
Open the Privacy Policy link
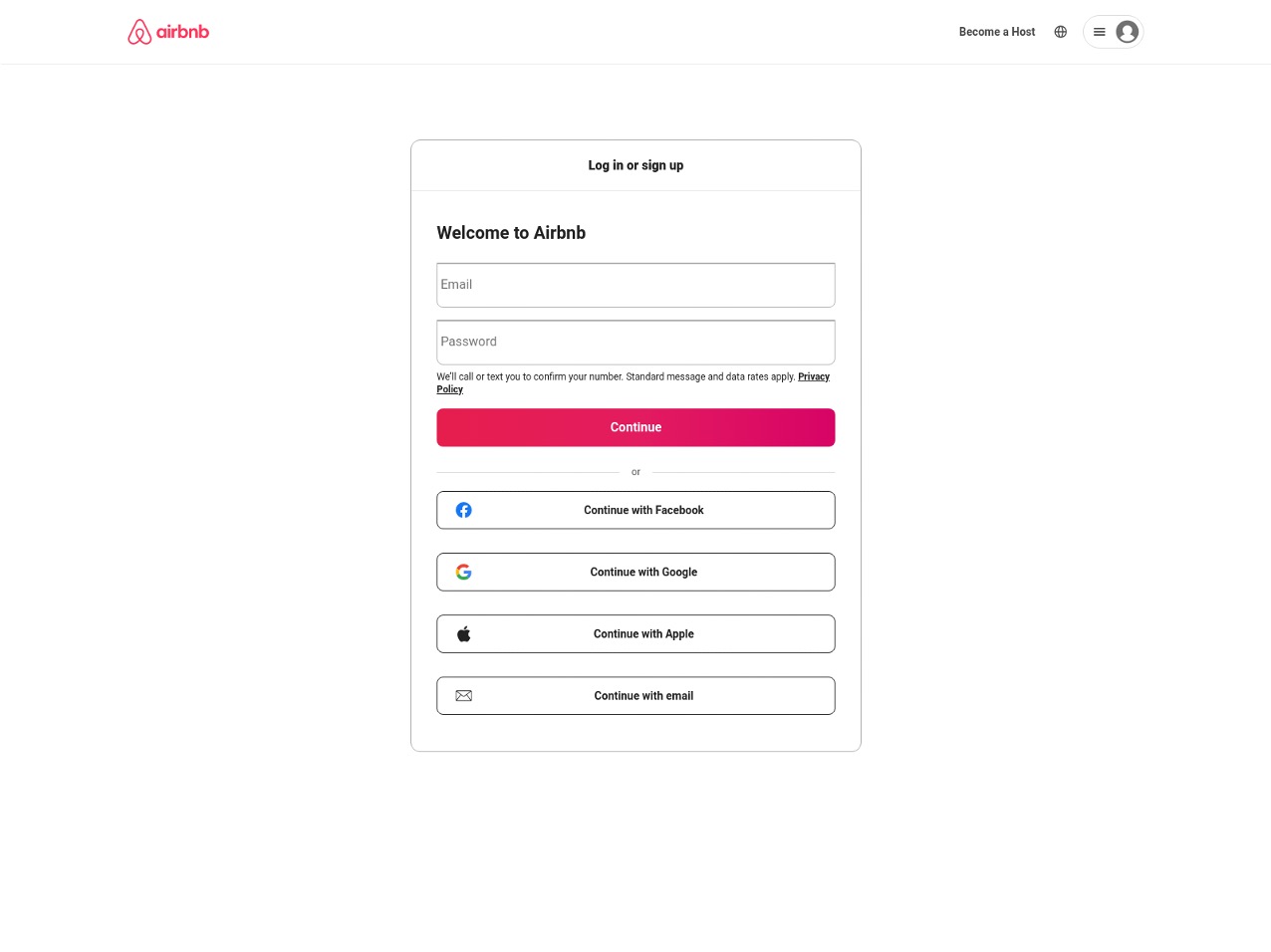(x=813, y=377)
